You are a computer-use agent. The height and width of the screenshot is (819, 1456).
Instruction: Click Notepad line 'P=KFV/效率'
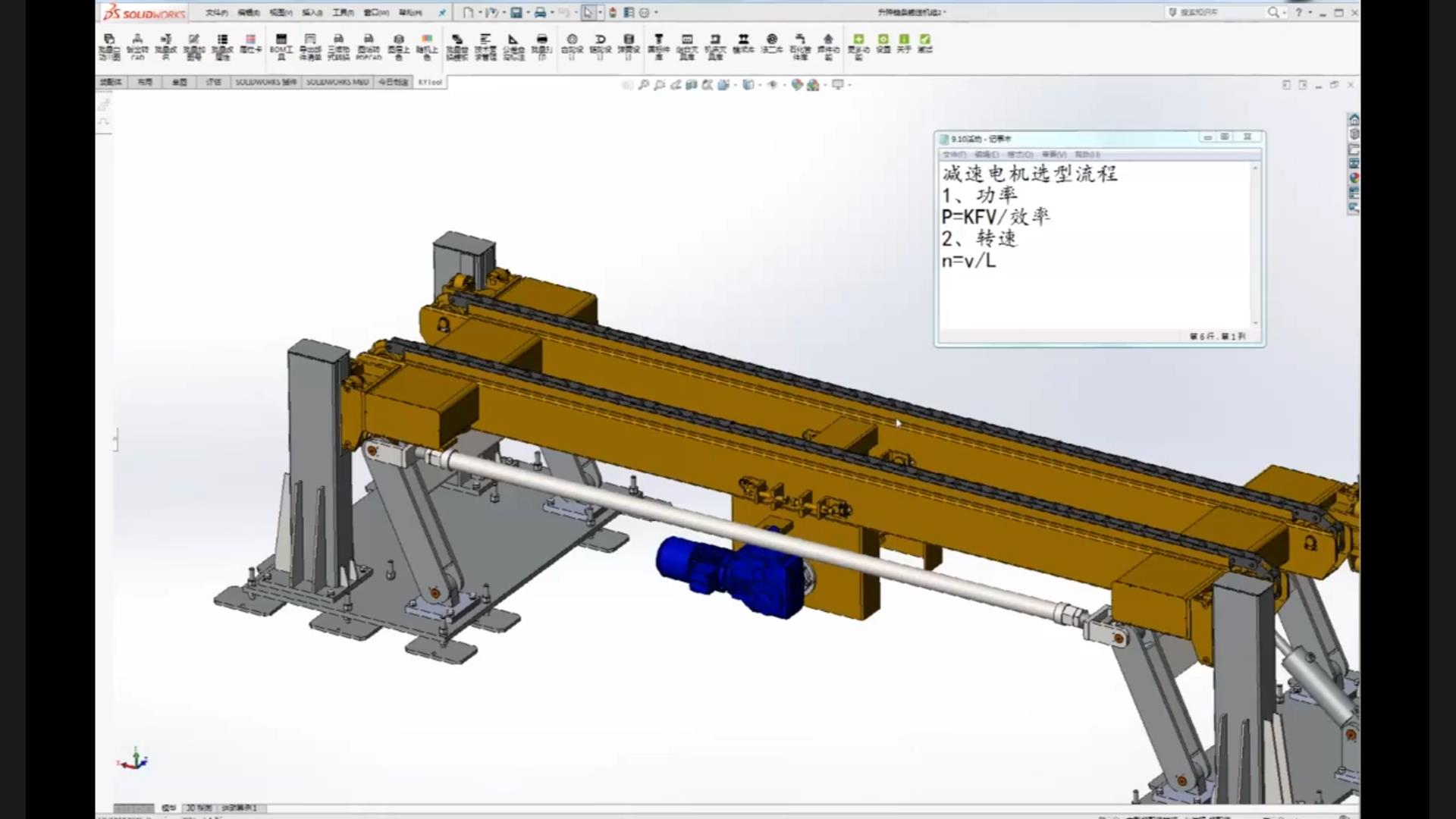click(996, 217)
